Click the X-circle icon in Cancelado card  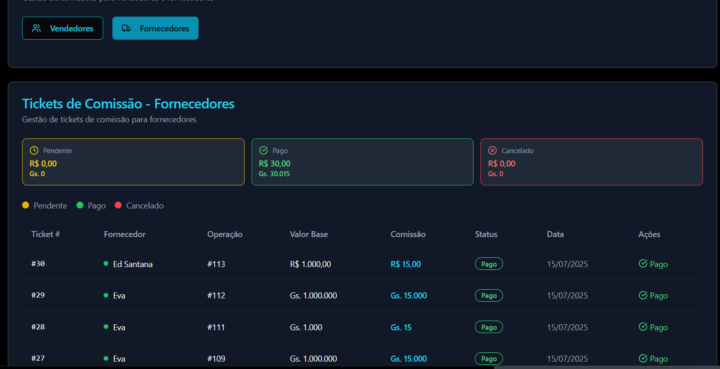tap(492, 150)
